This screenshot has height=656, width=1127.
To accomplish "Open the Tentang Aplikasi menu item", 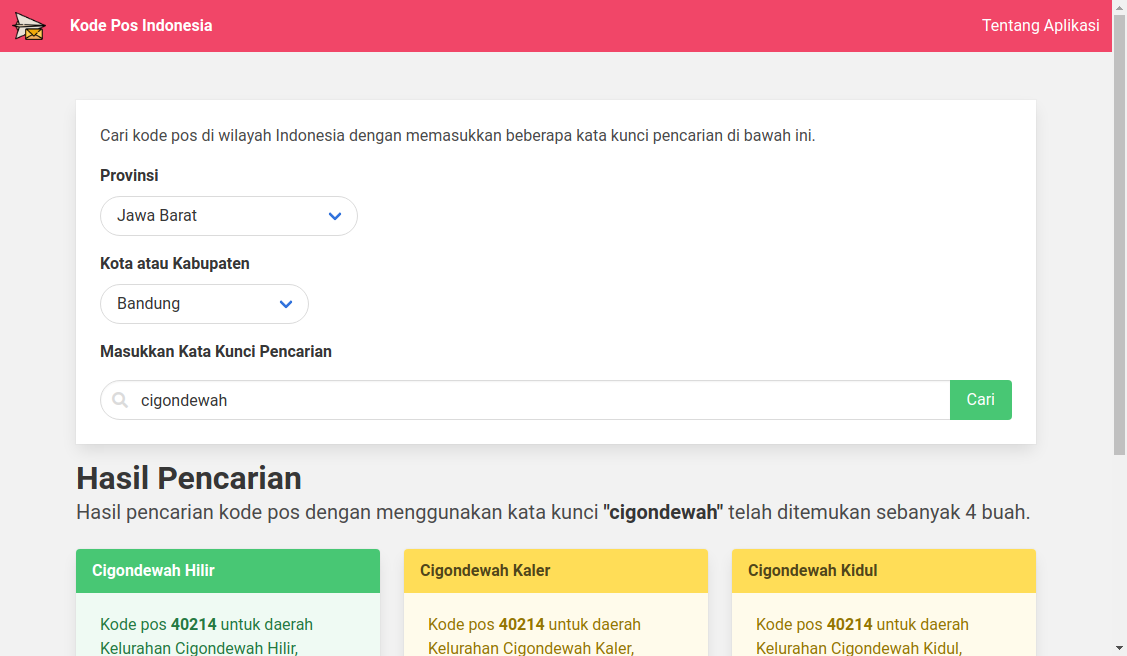I will click(x=1041, y=25).
